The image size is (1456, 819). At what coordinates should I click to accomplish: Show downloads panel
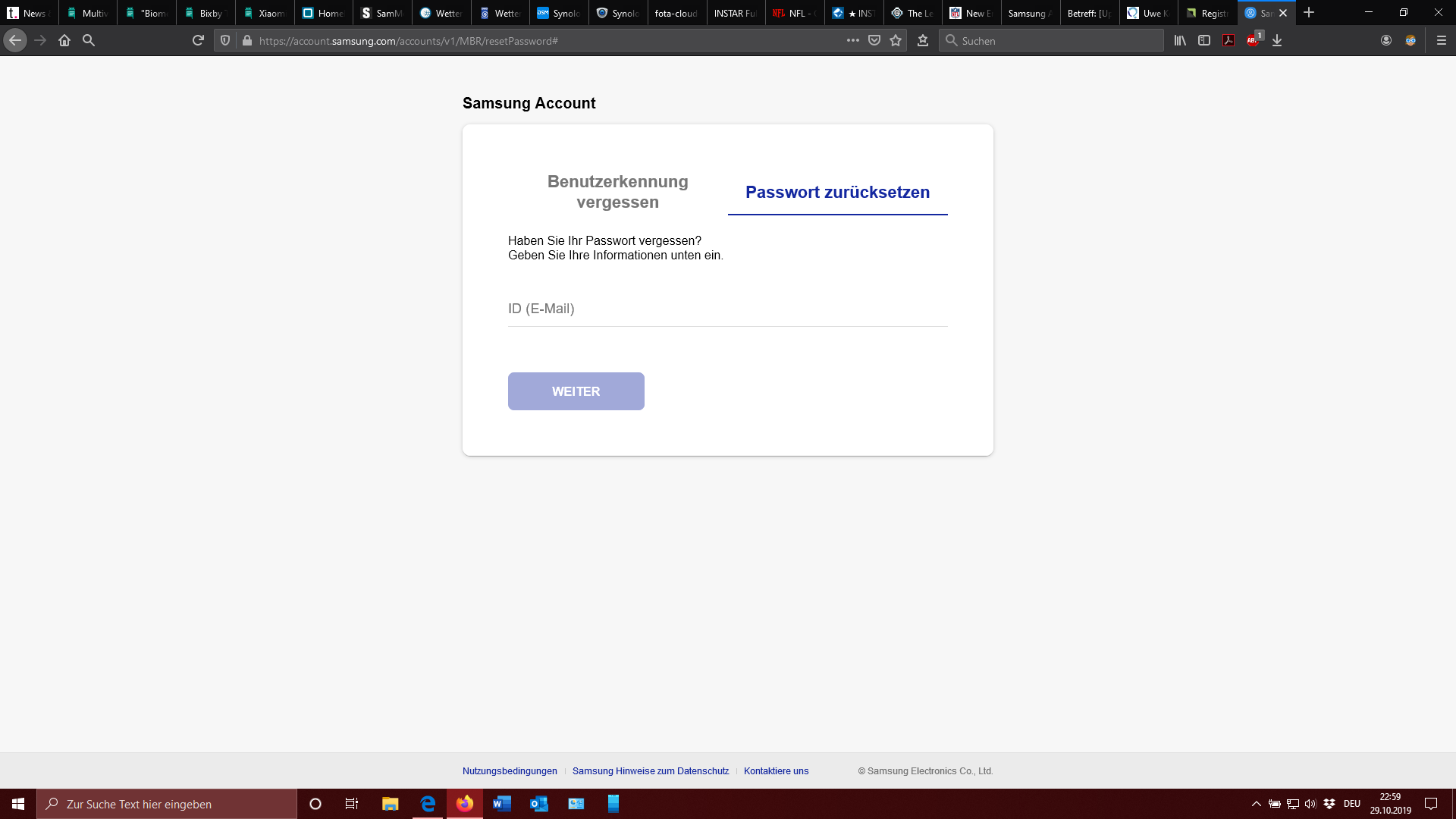point(1277,40)
